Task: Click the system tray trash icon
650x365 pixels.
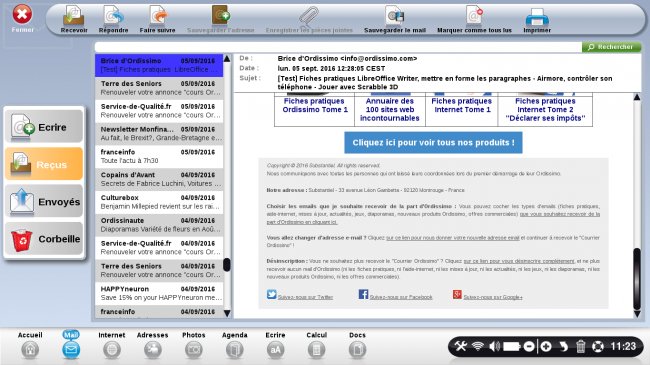Action: [x=581, y=346]
